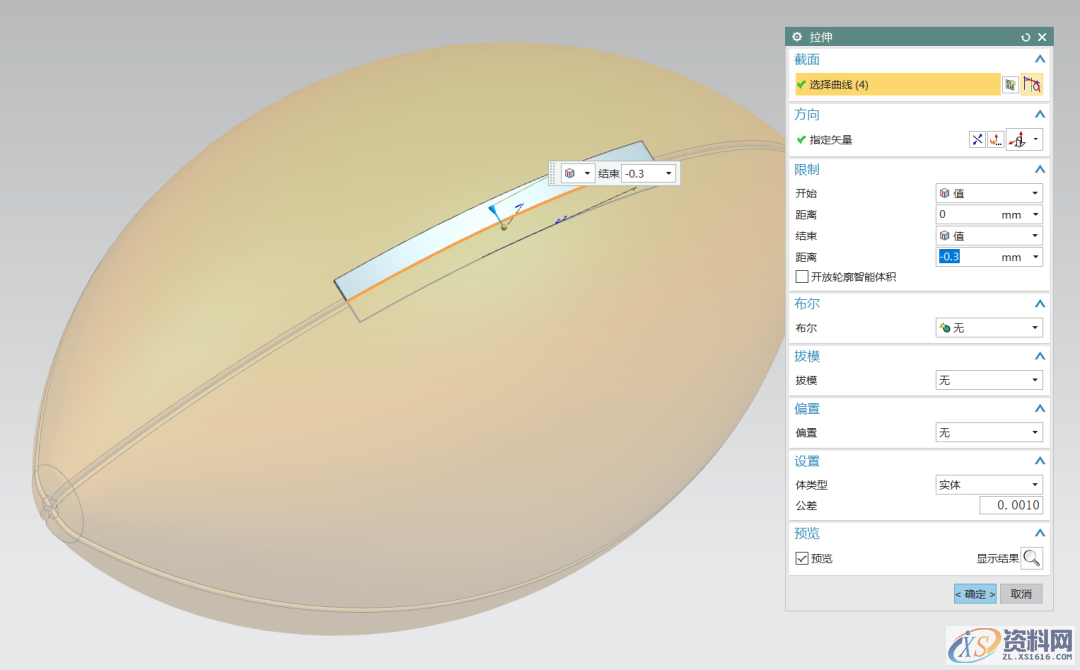
Task: Open the 开始 limit type dropdown
Action: tap(988, 193)
